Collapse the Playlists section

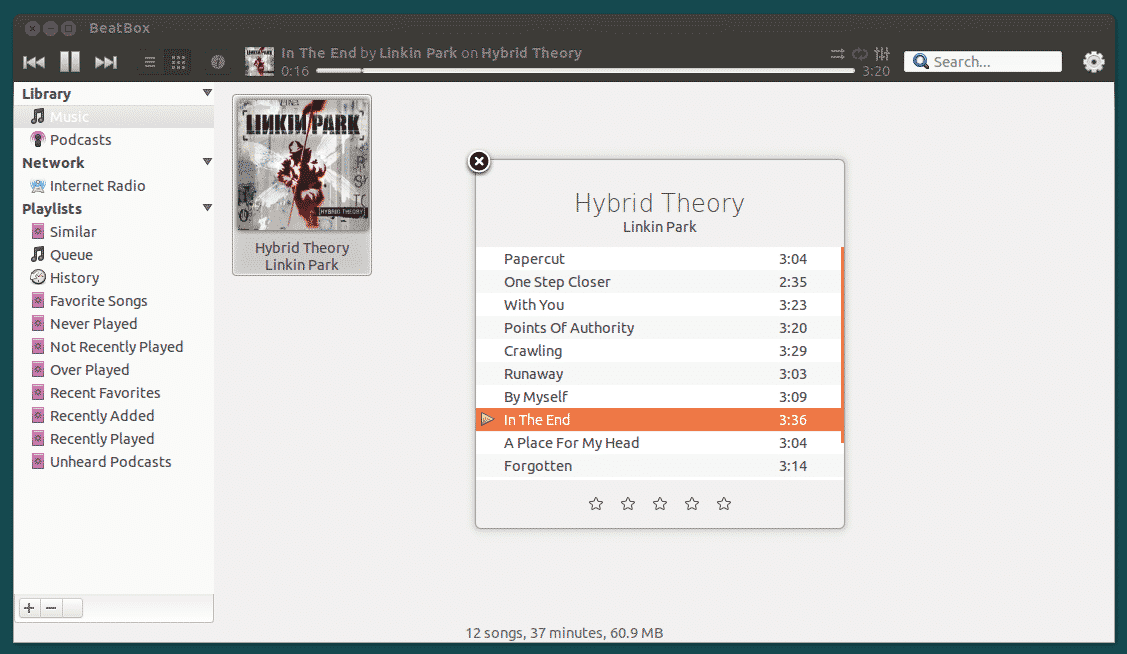[x=207, y=208]
